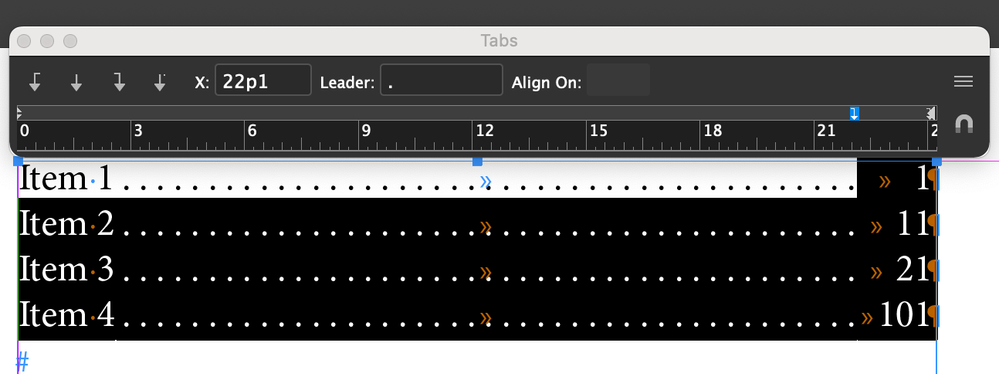
Task: Click the ruler at the 12 pica mark
Action: [473, 135]
